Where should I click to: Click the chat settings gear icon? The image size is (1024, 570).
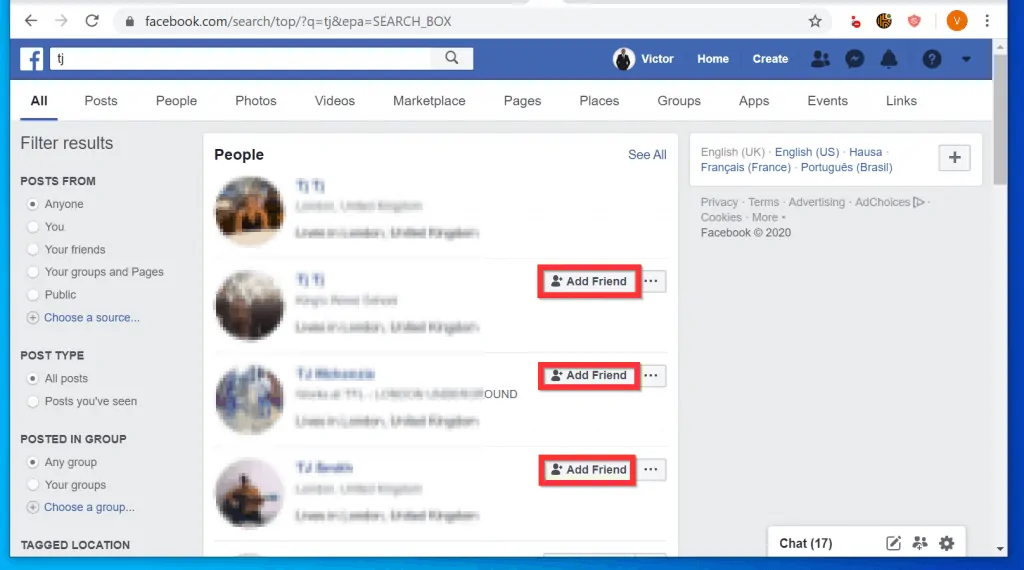pyautogui.click(x=946, y=543)
